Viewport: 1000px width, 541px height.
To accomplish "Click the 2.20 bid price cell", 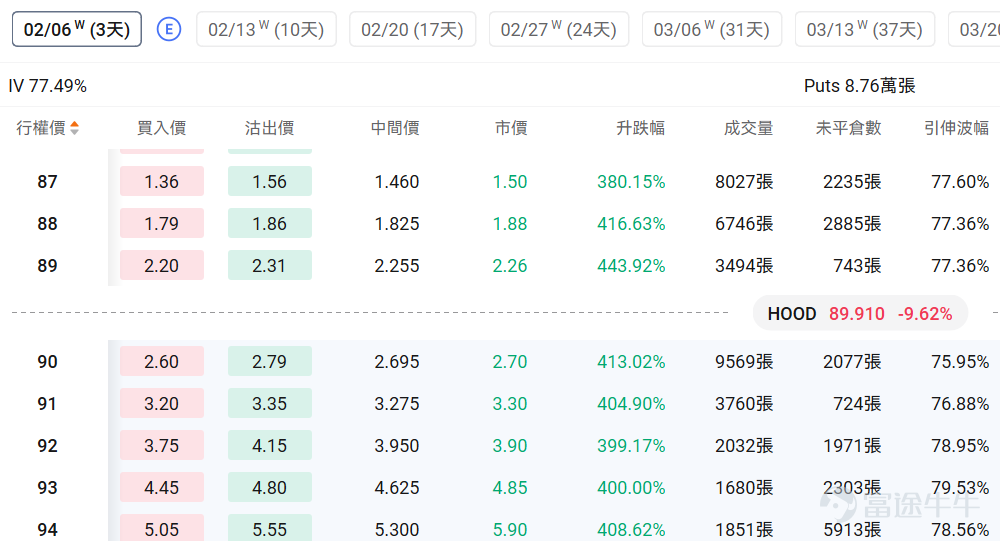I will point(162,265).
